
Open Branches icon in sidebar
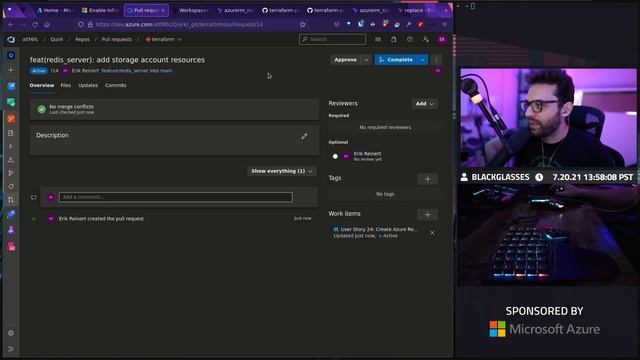tap(11, 173)
